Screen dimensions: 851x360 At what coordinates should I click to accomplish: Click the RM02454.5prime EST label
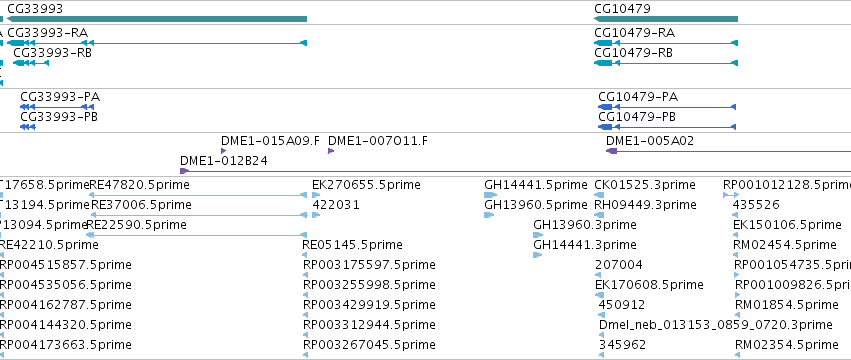point(785,245)
